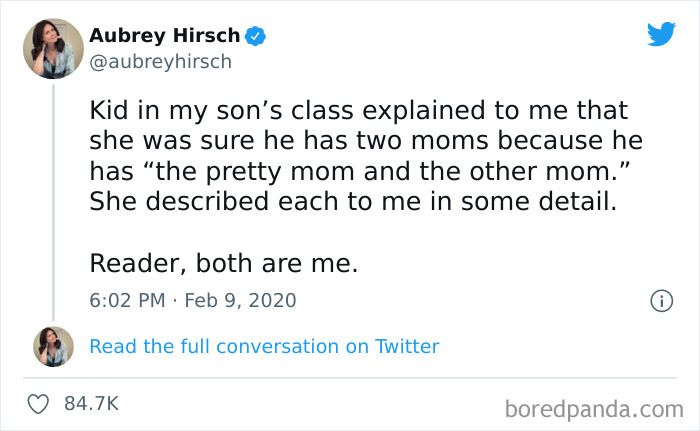
Task: Click the blue verified badge
Action: coord(256,36)
